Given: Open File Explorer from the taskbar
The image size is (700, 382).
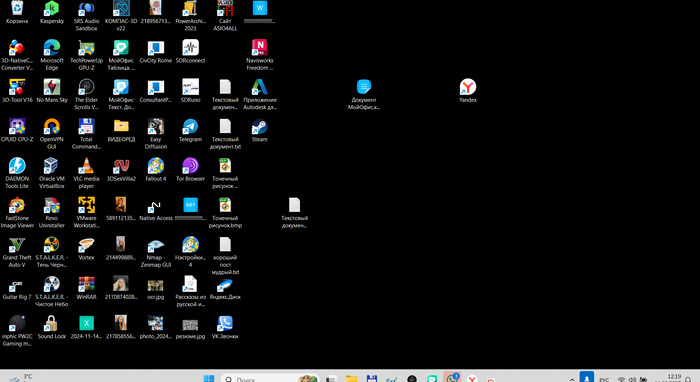Looking at the screenshot, I should click(351, 378).
